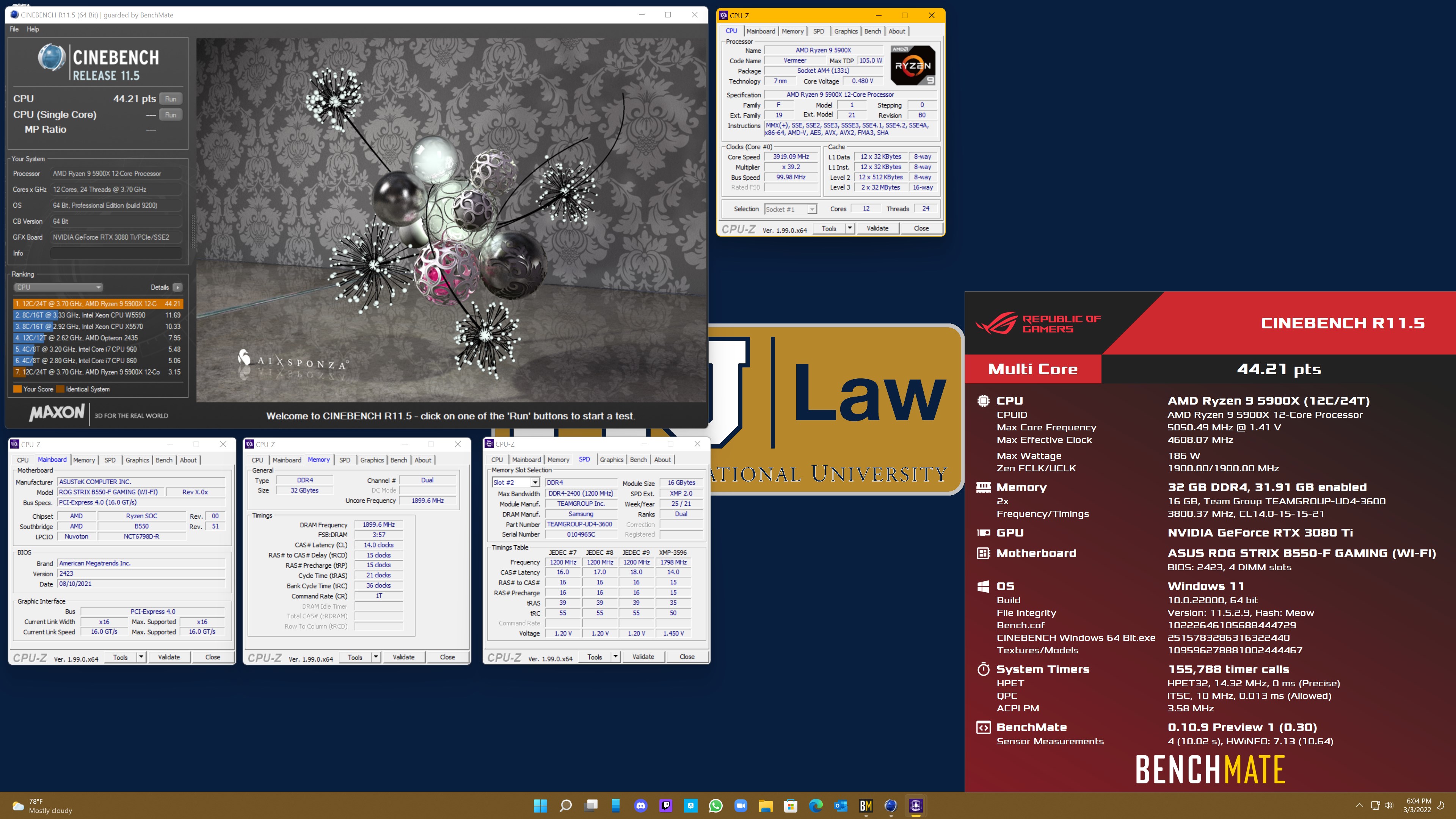1456x819 pixels.
Task: Open About tab in top-right CPU-Z window
Action: pyautogui.click(x=896, y=31)
